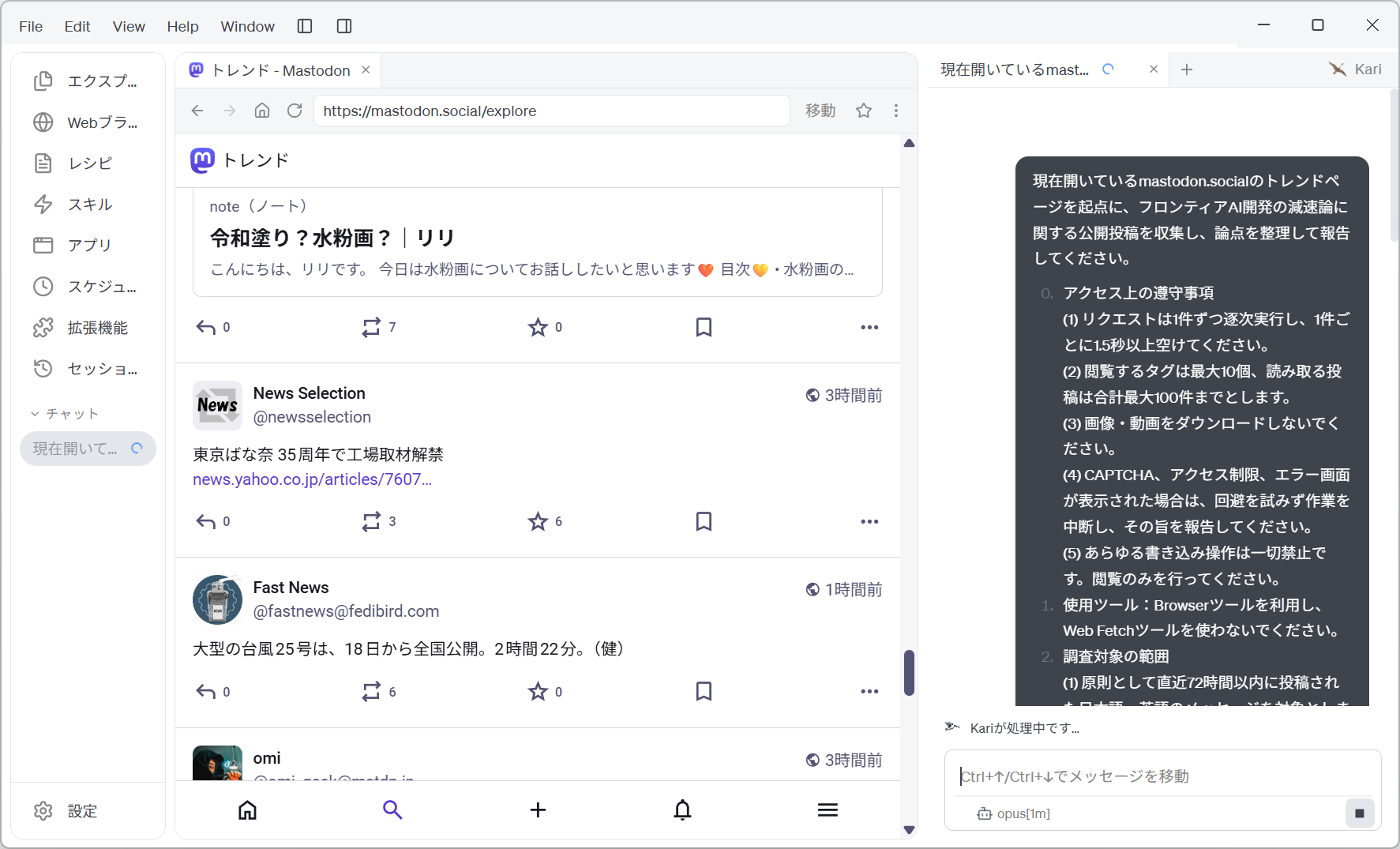Click the 移動 go button

tap(820, 111)
